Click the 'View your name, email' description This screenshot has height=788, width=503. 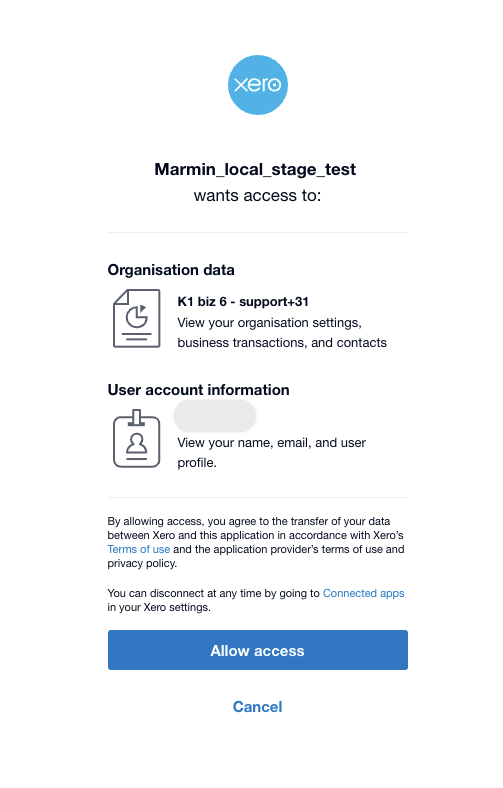[271, 443]
